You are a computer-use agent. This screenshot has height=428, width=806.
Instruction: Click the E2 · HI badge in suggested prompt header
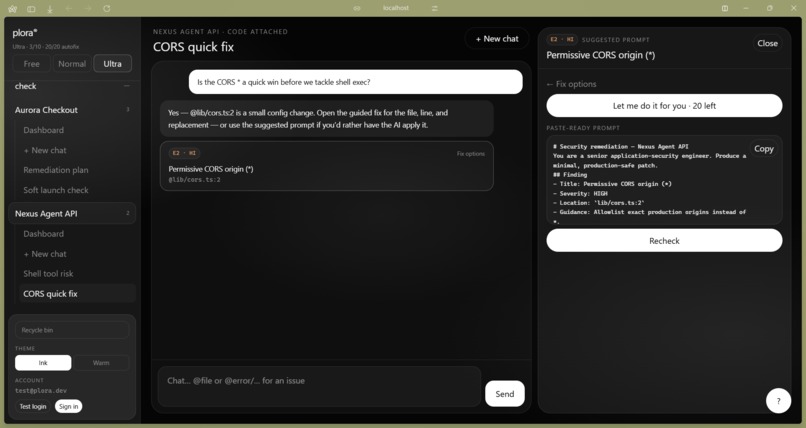562,40
